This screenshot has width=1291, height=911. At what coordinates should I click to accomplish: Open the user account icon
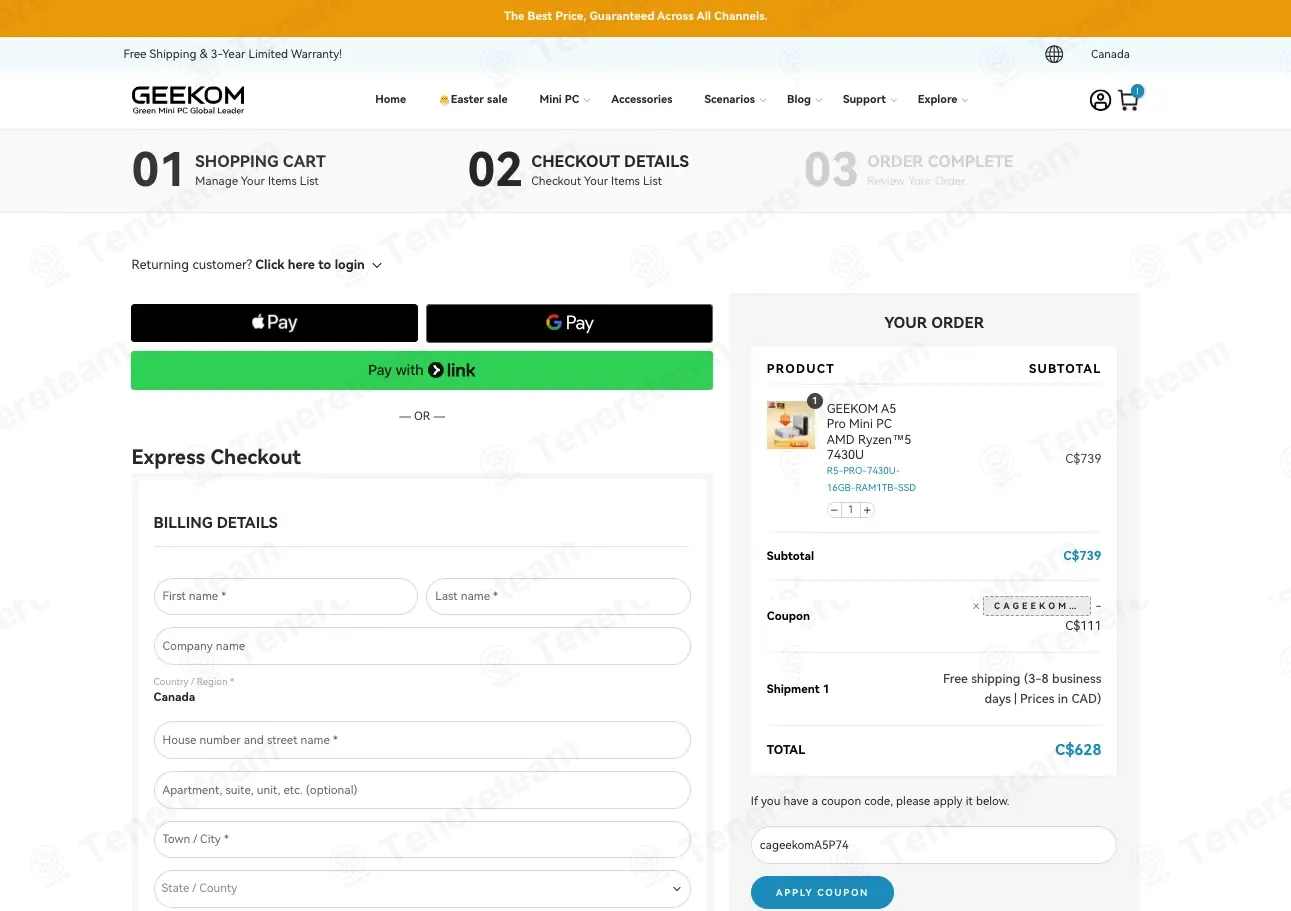coord(1100,100)
